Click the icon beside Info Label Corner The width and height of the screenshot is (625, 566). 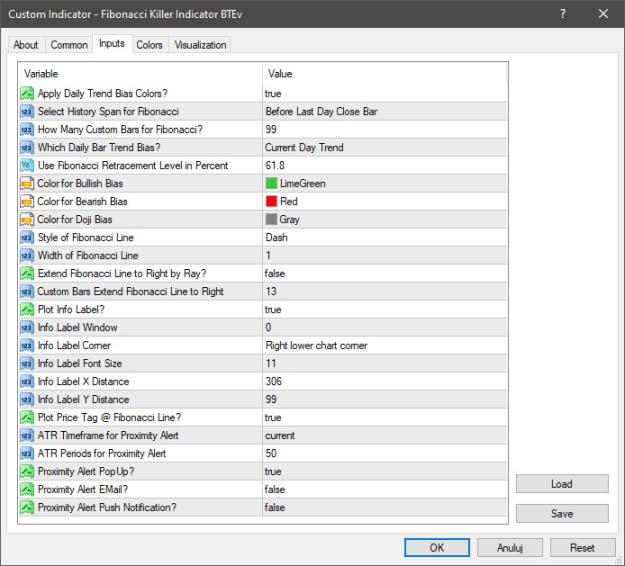pyautogui.click(x=27, y=346)
